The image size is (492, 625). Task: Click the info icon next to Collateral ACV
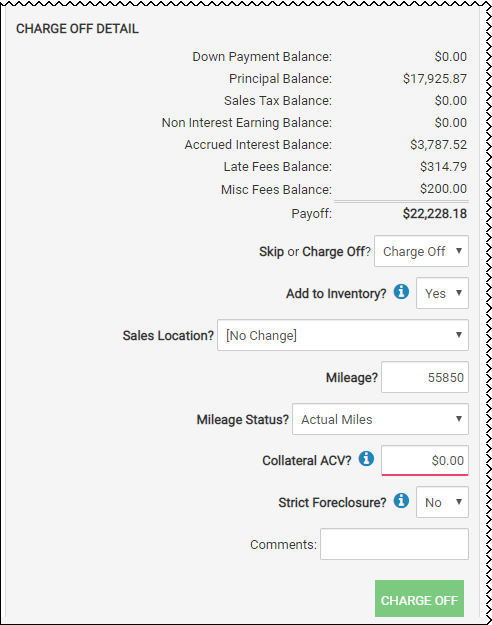point(366,458)
